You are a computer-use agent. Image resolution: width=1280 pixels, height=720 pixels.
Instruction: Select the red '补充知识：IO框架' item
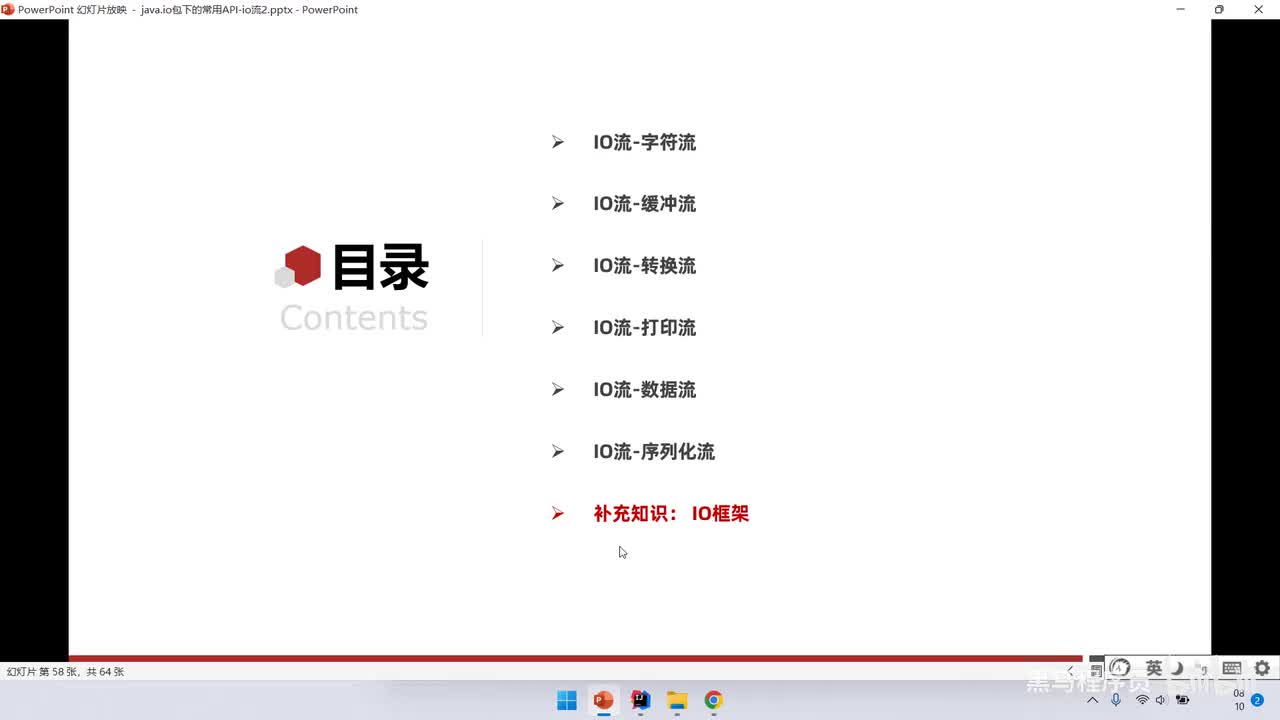click(671, 514)
